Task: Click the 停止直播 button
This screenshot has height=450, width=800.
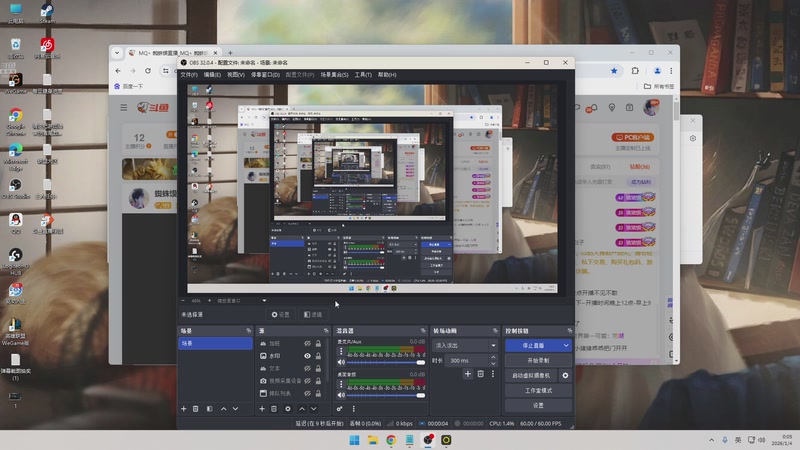Action: [533, 345]
